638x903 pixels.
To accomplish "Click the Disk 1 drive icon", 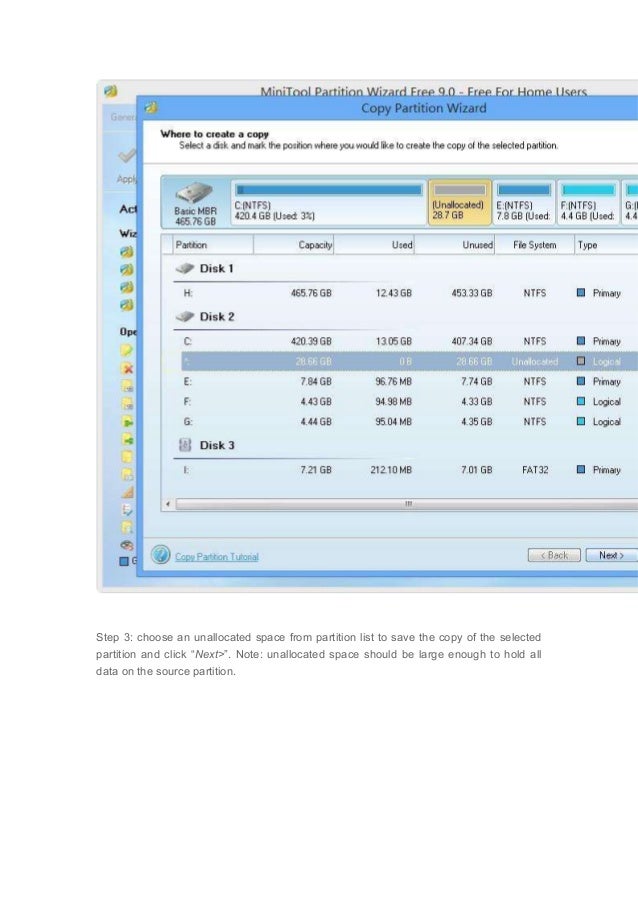I will 185,268.
